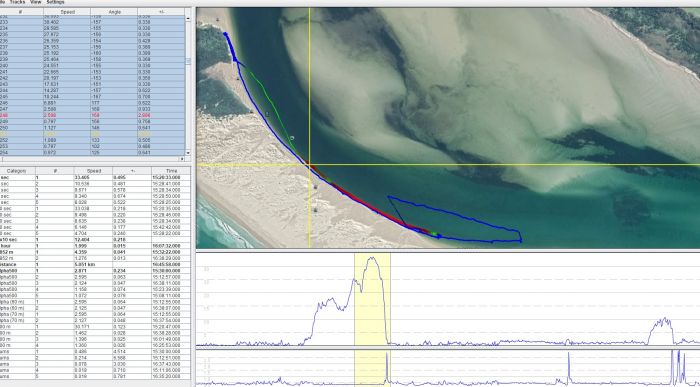Click the scroll-up arrow of the points table
This screenshot has height=387, width=700.
pyautogui.click(x=188, y=19)
